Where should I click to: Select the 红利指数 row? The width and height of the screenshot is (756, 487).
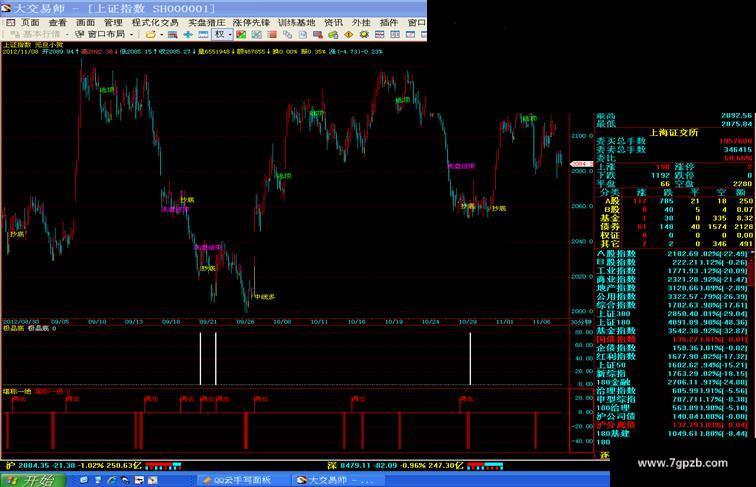(x=674, y=356)
